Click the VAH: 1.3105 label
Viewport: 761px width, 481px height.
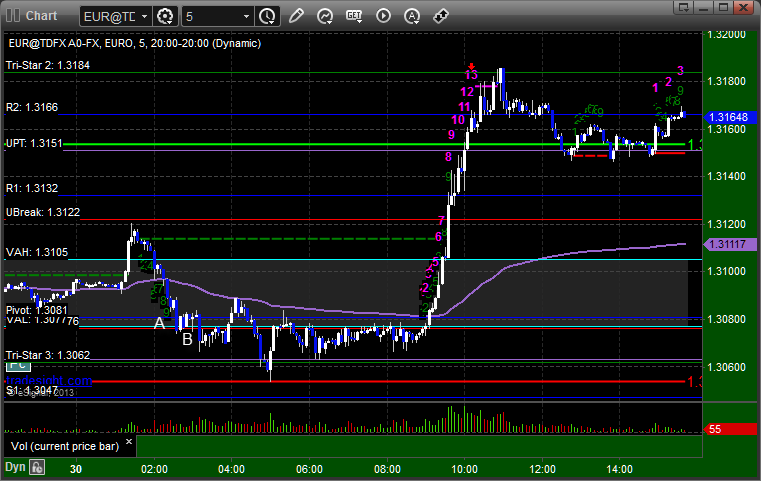37,252
